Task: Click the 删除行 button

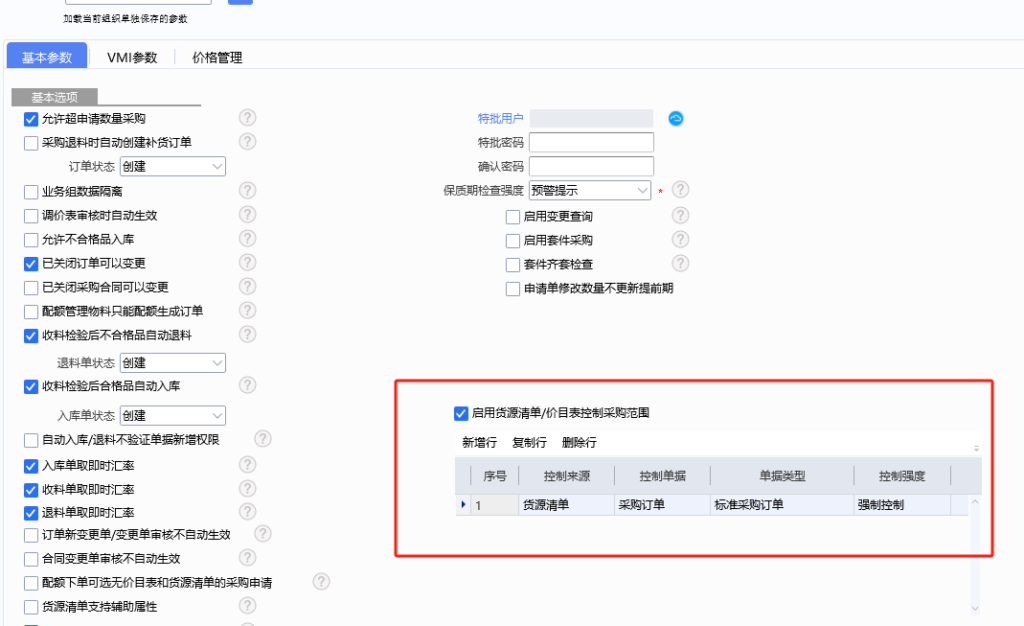Action: coord(579,442)
